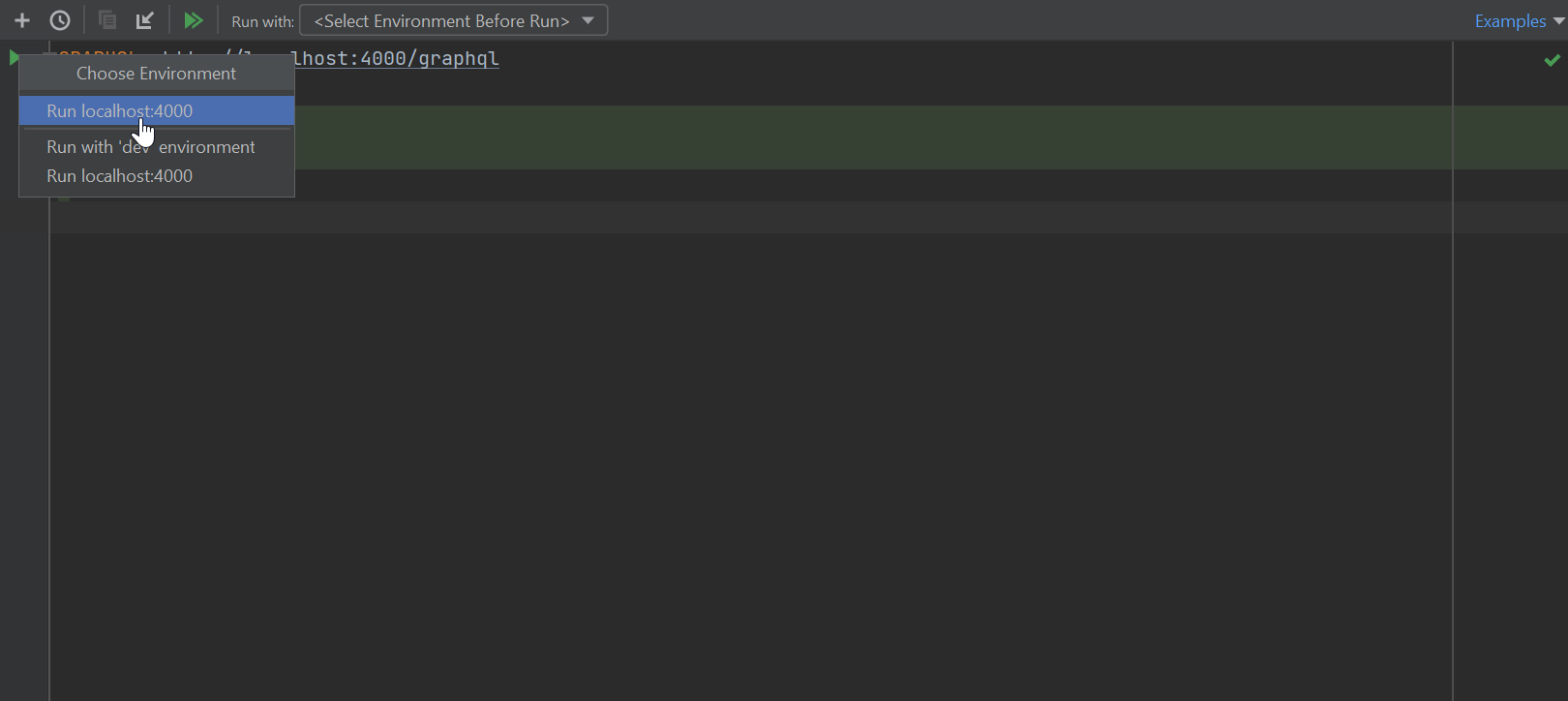Run all requests with double-arrow icon

194,20
